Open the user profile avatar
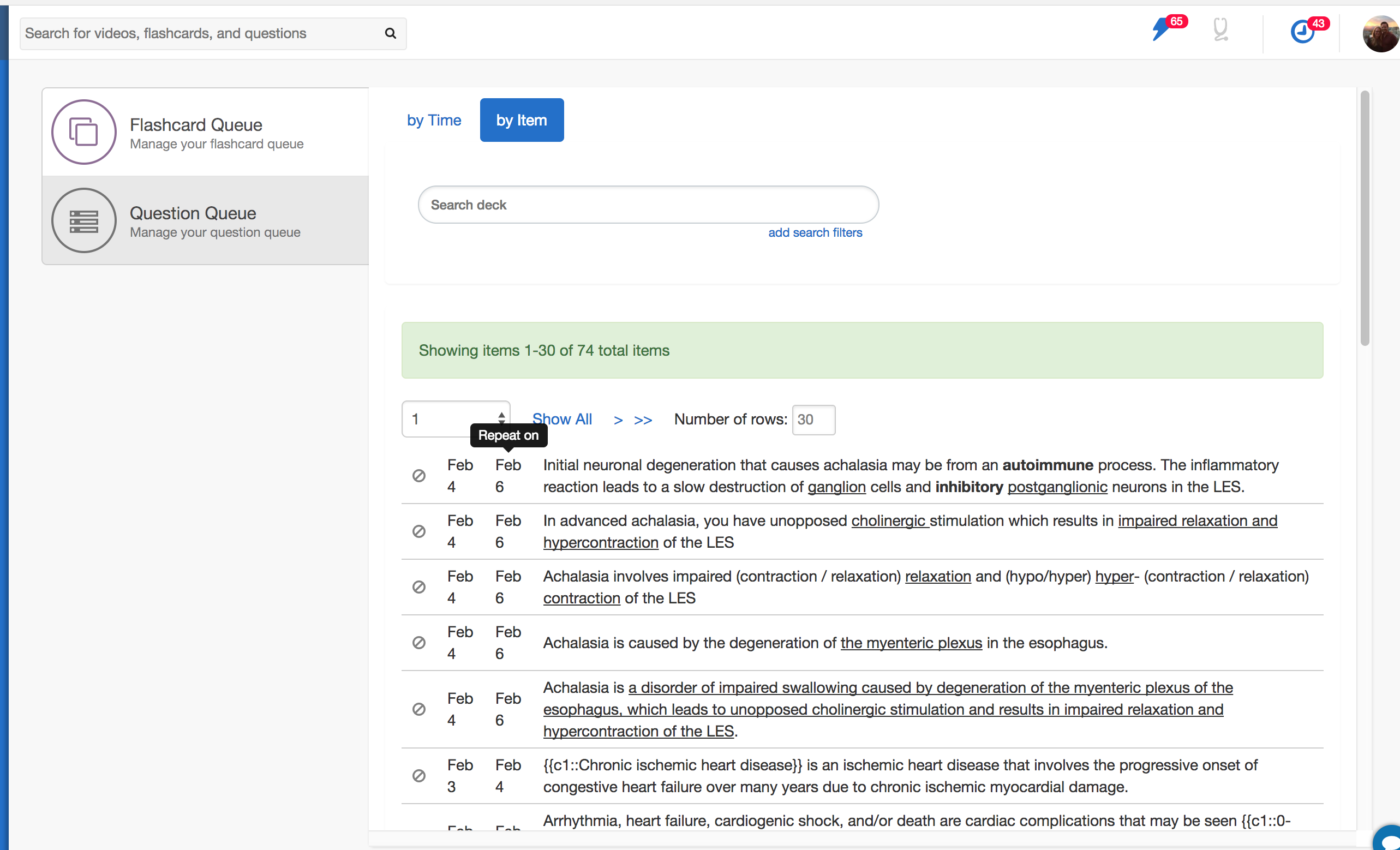Image resolution: width=1400 pixels, height=850 pixels. pos(1381,34)
